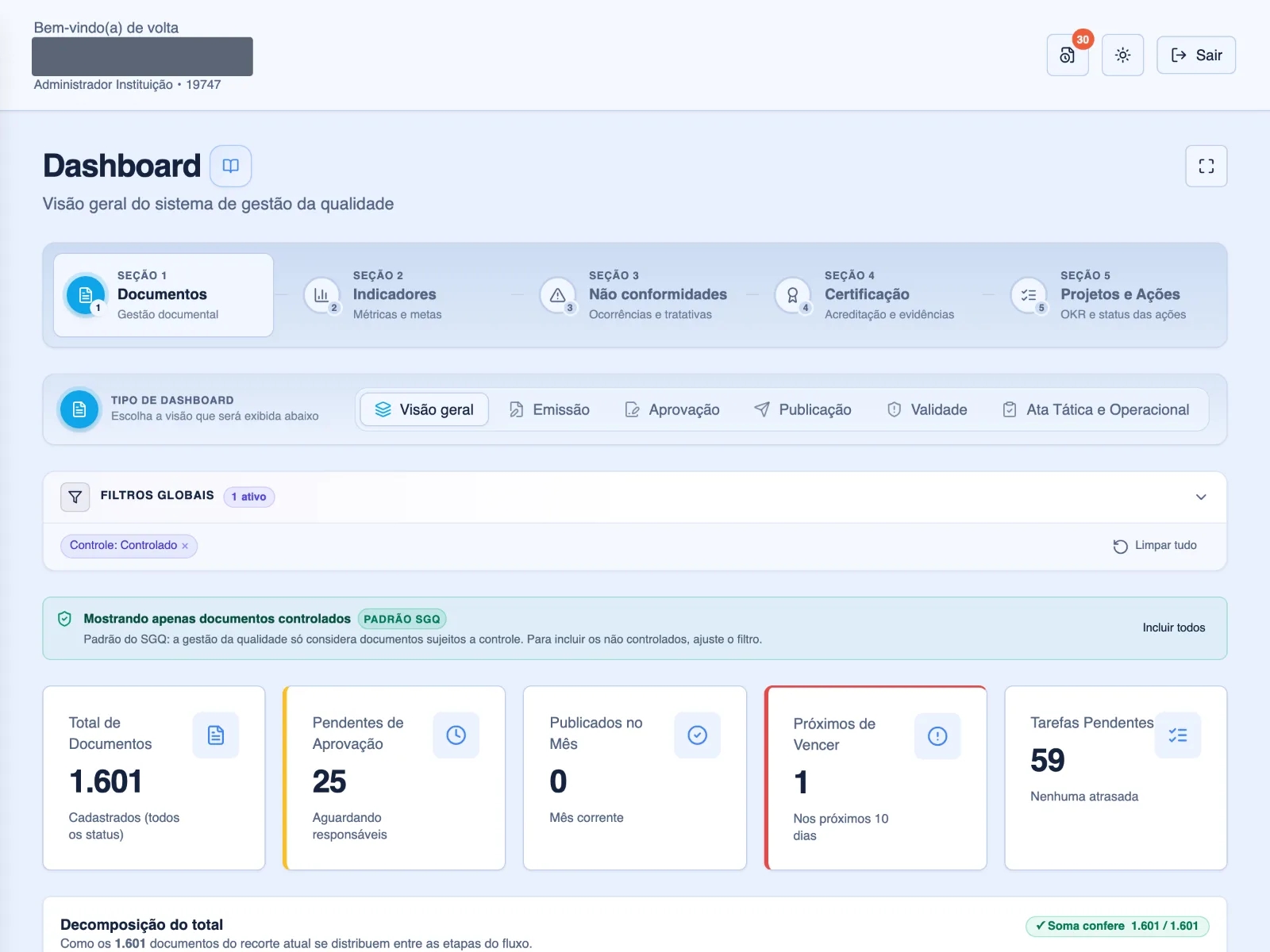The width and height of the screenshot is (1270, 952).
Task: Switch to the Aprovação dashboard view
Action: coord(672,409)
